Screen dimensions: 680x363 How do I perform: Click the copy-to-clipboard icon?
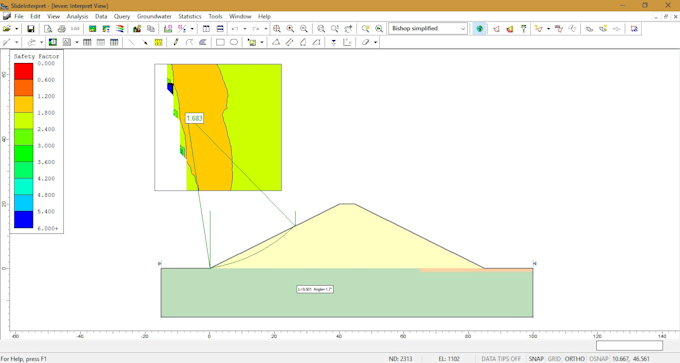pos(151,29)
